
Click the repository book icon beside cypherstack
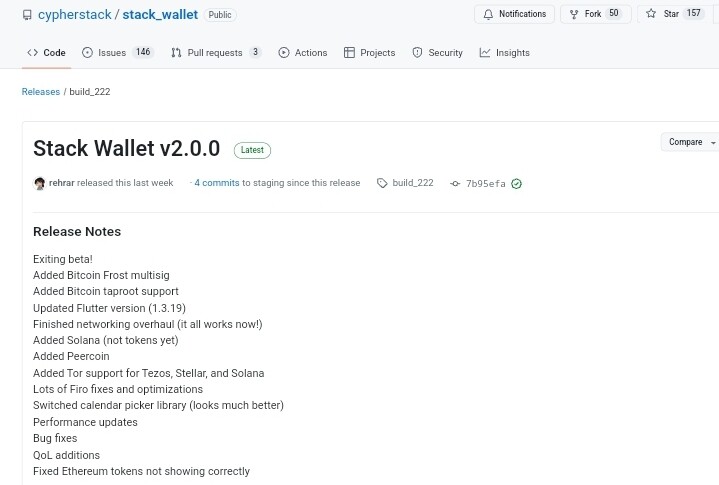click(x=27, y=15)
